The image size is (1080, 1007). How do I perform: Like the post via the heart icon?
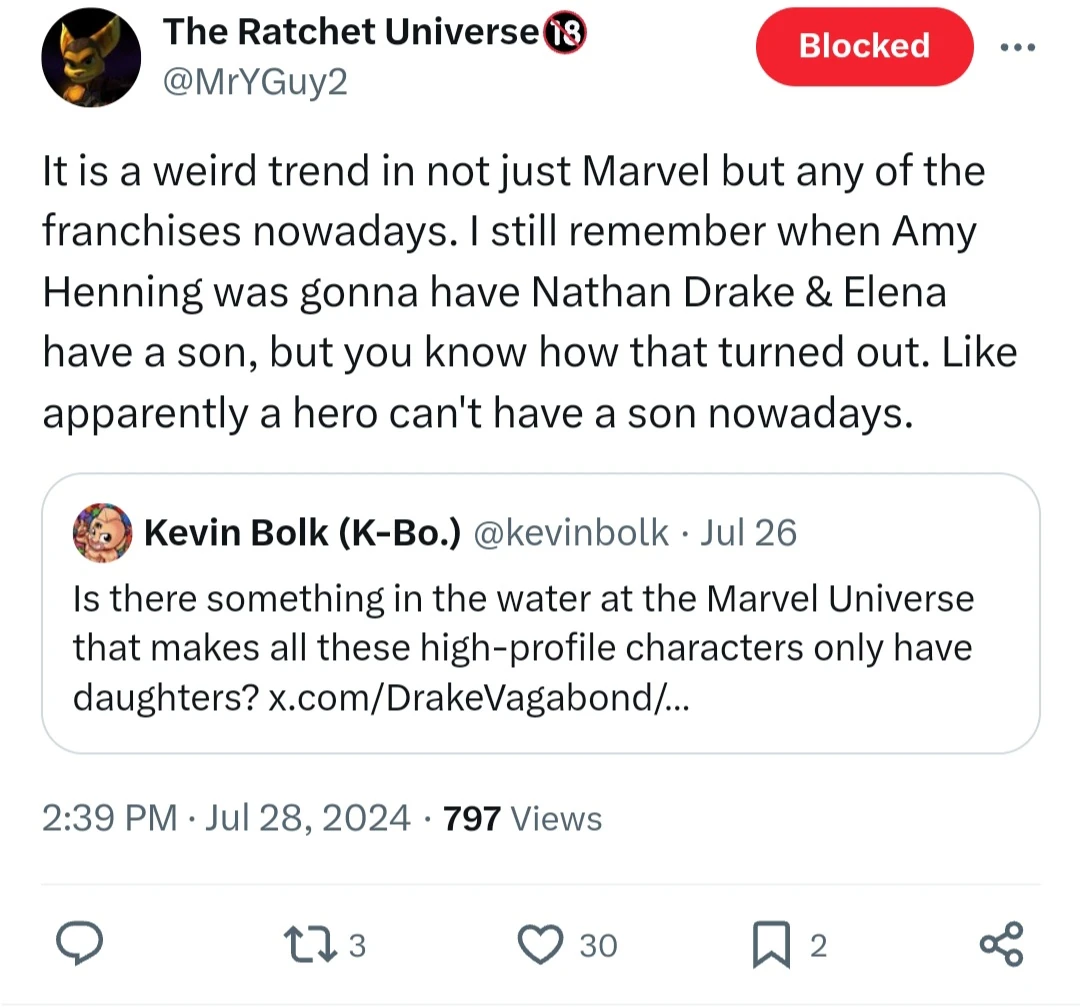tap(540, 940)
